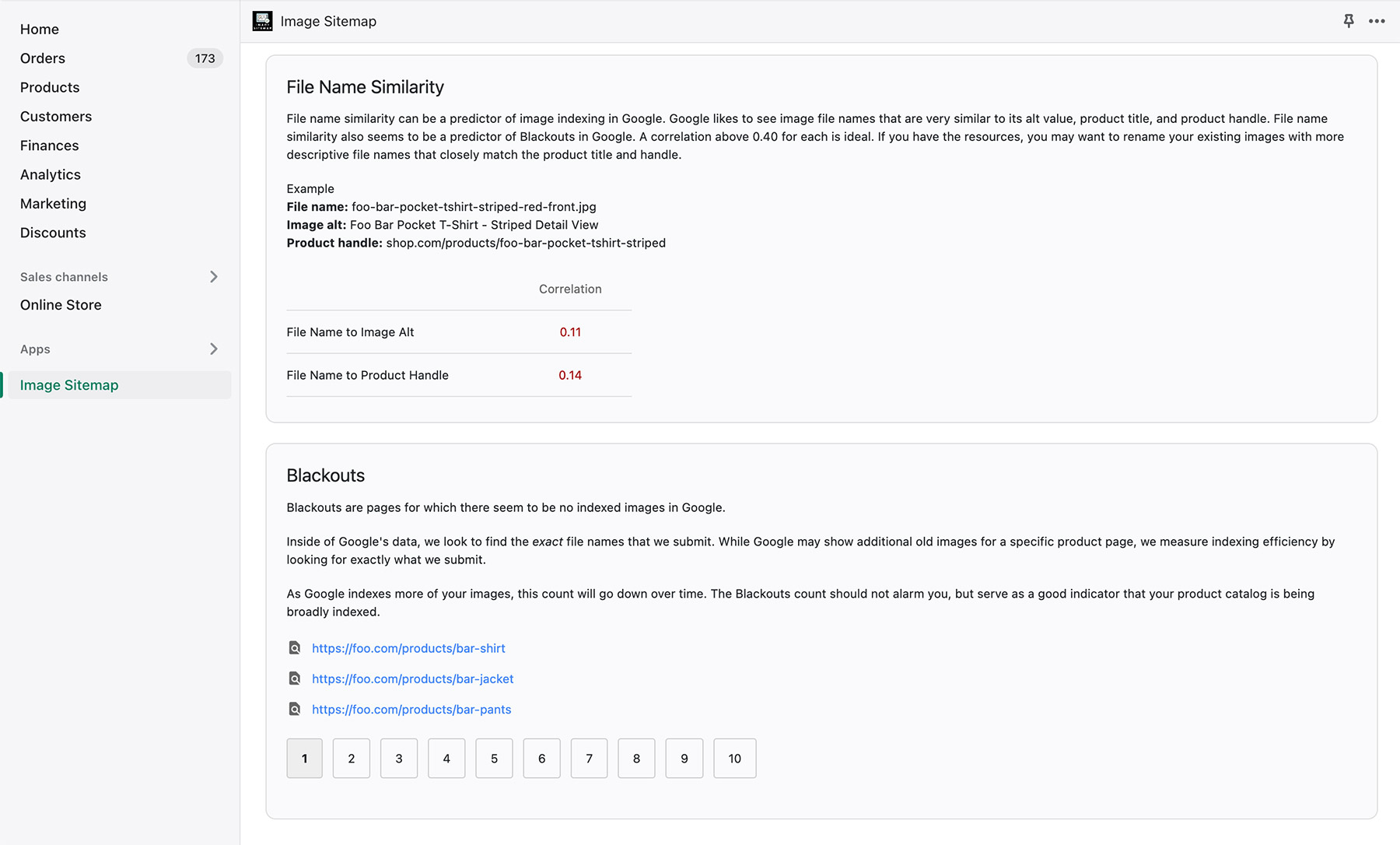The width and height of the screenshot is (1400, 845).
Task: Open the three-dot more actions menu
Action: coord(1377,21)
